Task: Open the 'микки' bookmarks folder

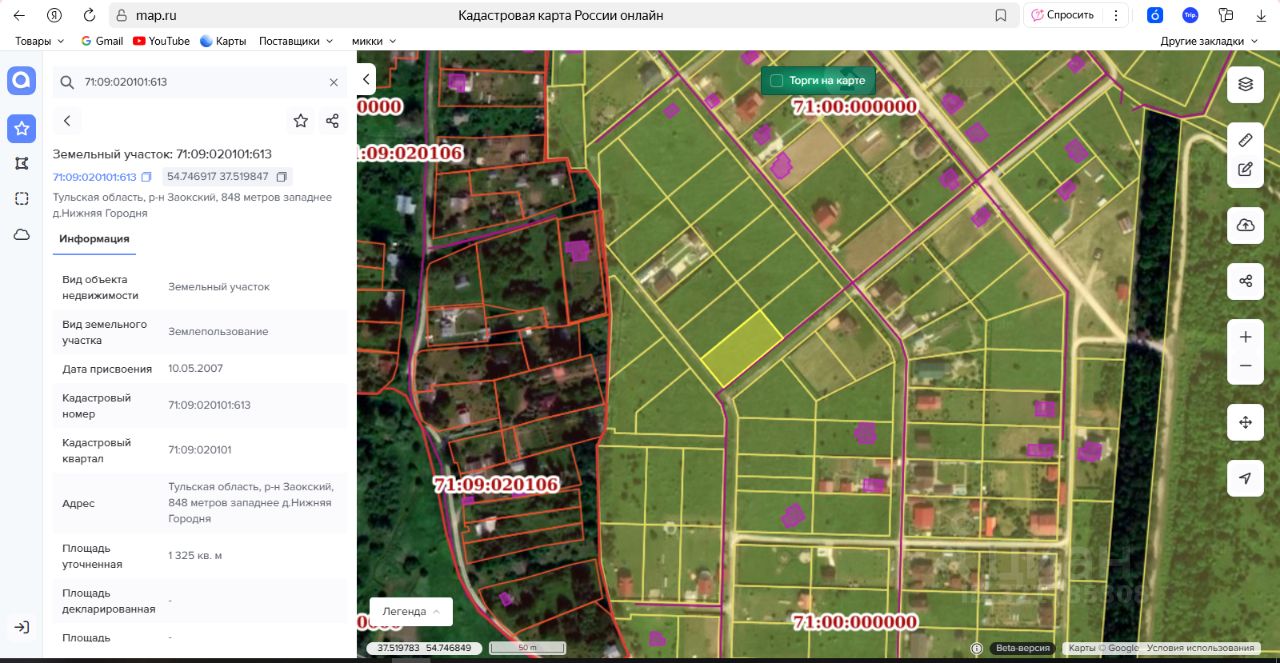Action: (x=374, y=41)
